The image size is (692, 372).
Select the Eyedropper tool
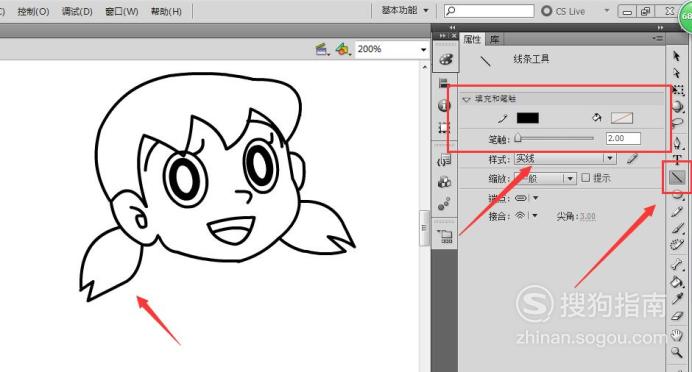677,299
